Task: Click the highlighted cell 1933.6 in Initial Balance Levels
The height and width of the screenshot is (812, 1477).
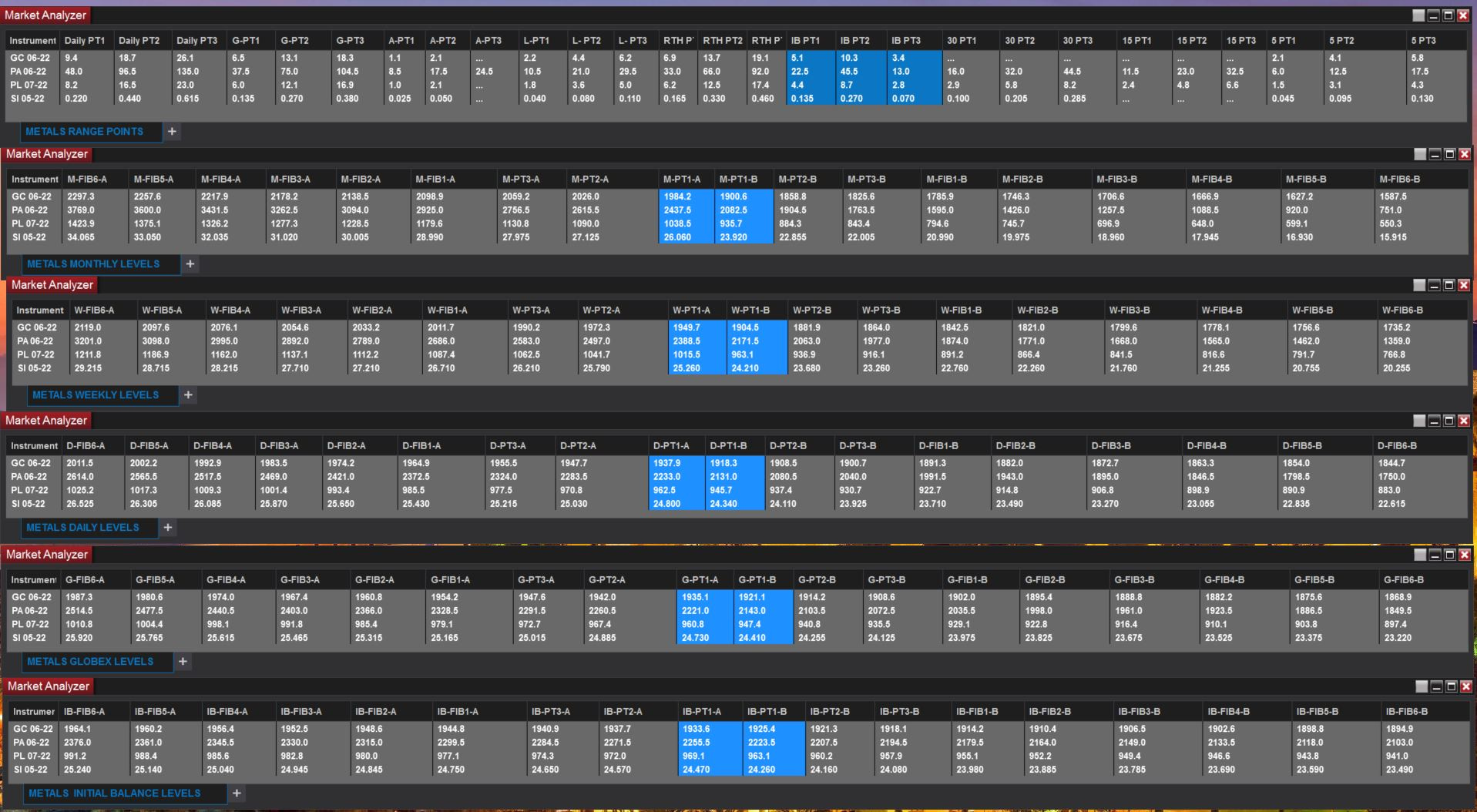Action: click(x=710, y=730)
